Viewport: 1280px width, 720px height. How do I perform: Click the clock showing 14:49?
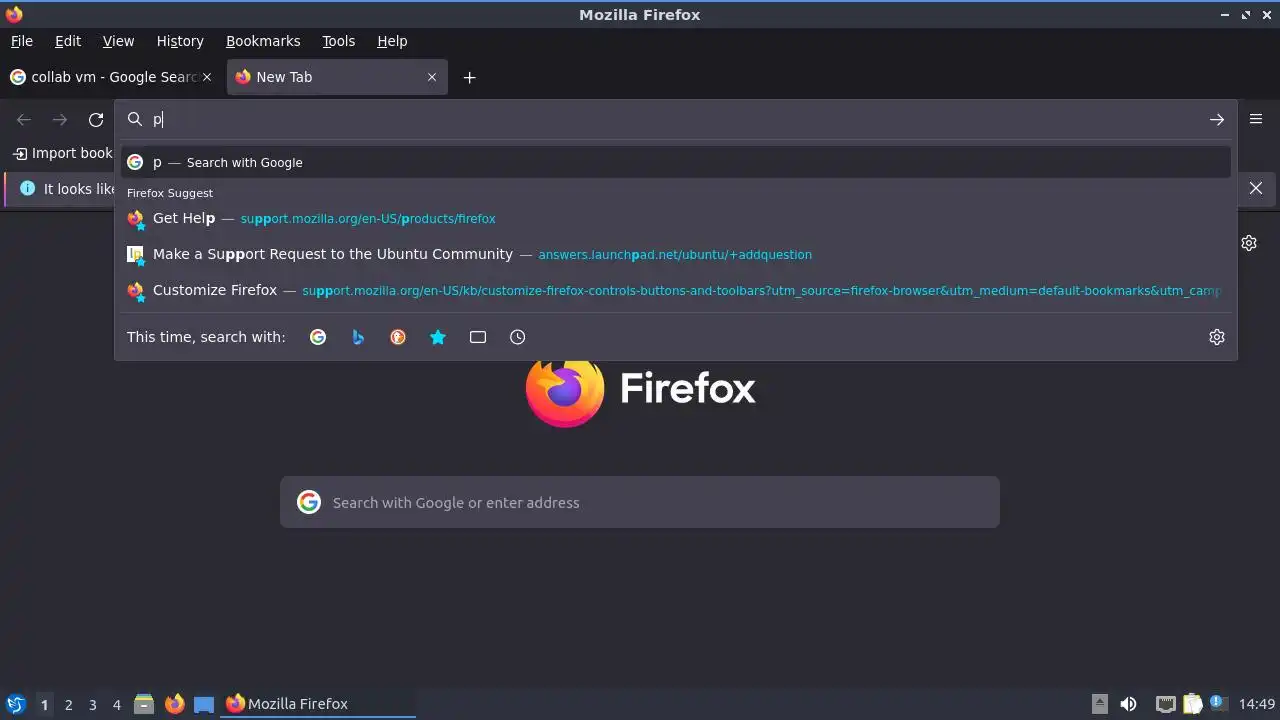tap(1257, 704)
